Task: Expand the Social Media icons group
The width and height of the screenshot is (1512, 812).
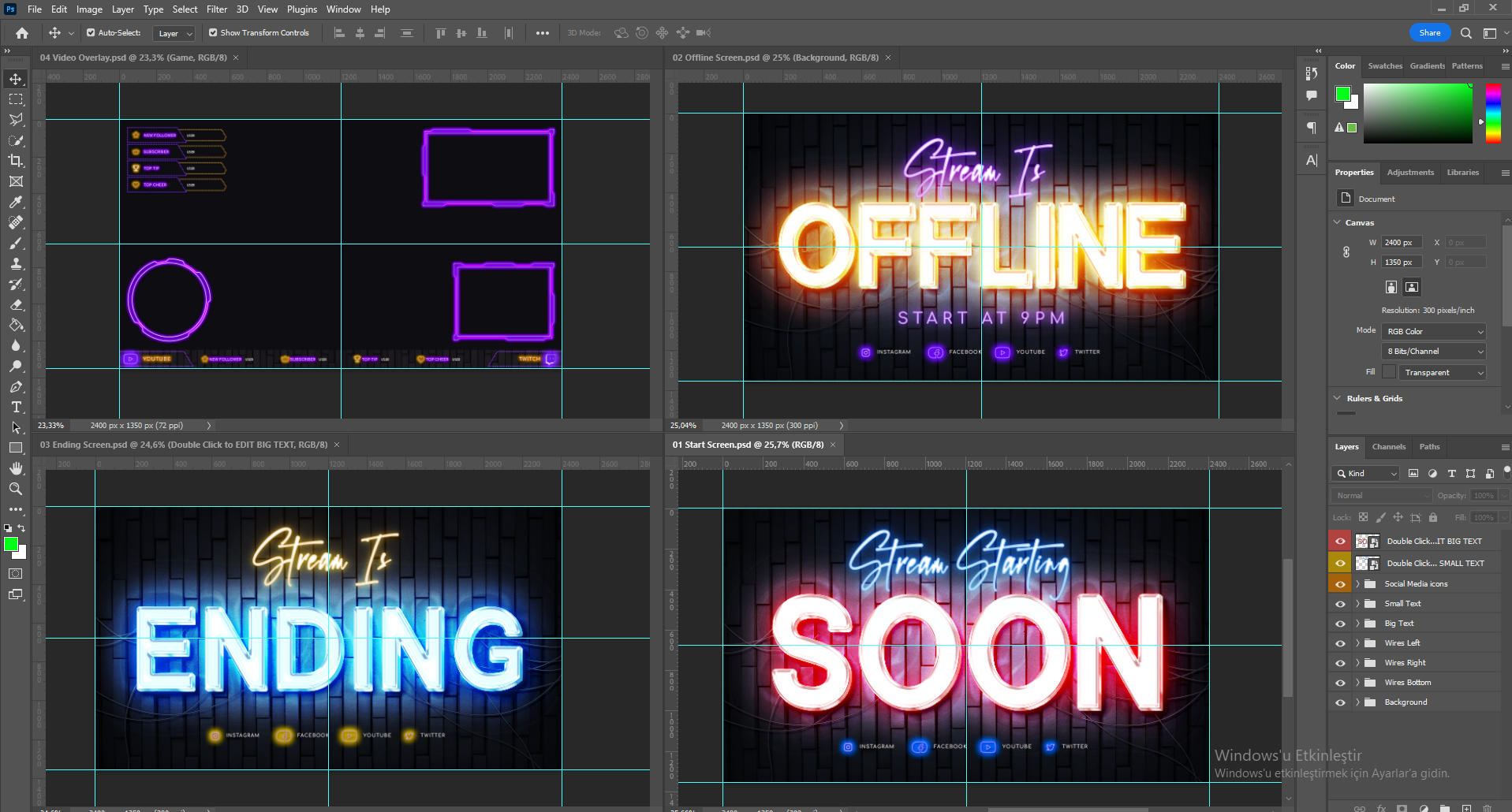Action: (1357, 584)
